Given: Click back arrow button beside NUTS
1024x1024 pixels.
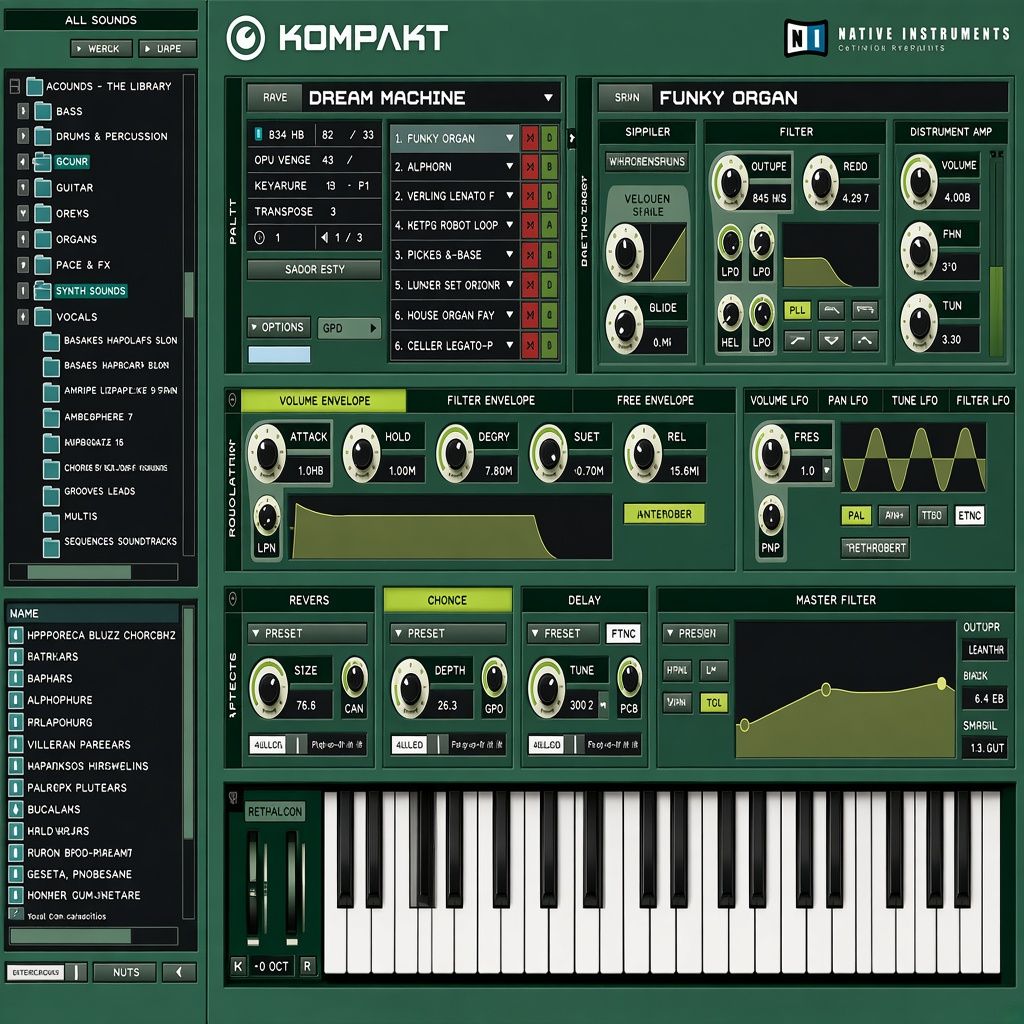Looking at the screenshot, I should tap(179, 972).
